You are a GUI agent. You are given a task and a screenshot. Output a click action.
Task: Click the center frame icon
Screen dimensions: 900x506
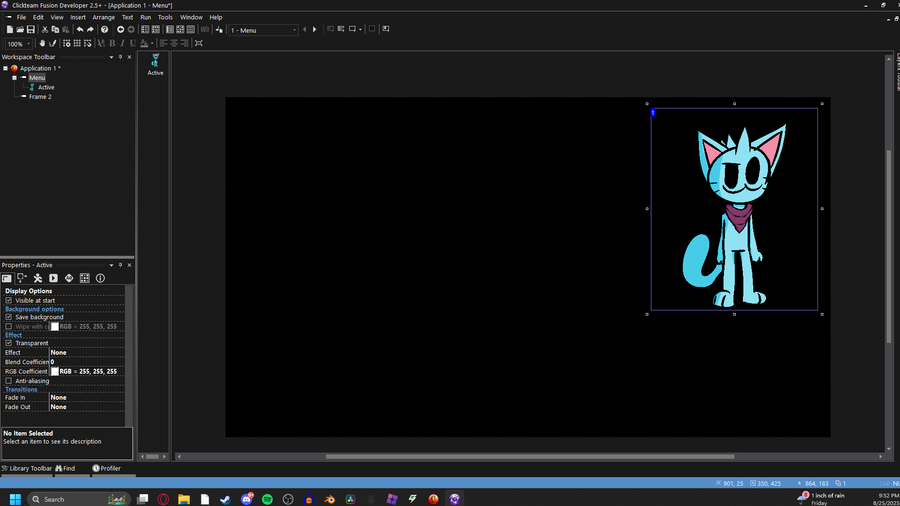pyautogui.click(x=199, y=43)
